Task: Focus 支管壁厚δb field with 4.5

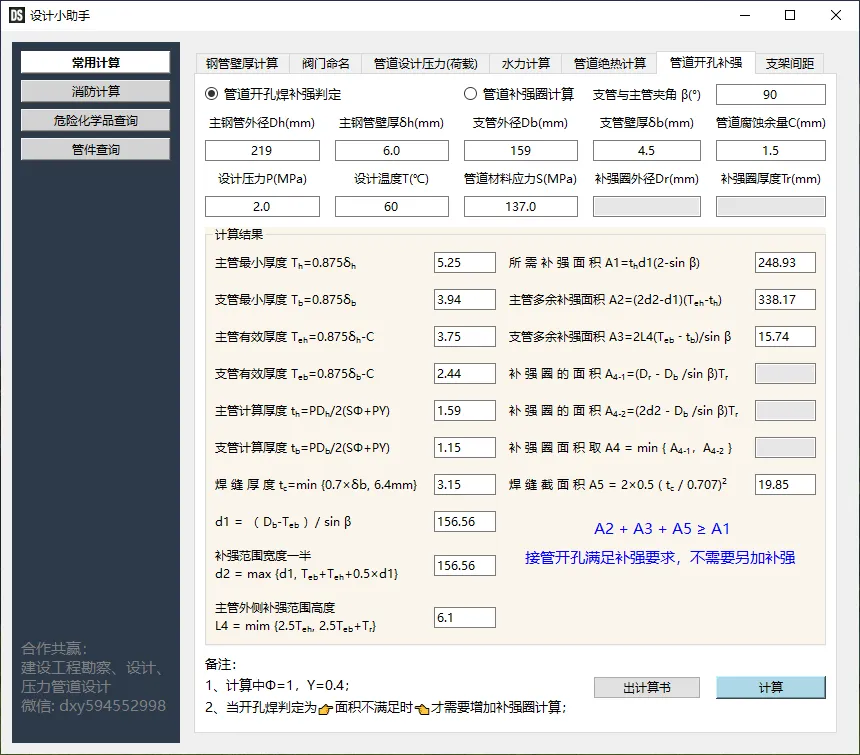Action: click(647, 150)
